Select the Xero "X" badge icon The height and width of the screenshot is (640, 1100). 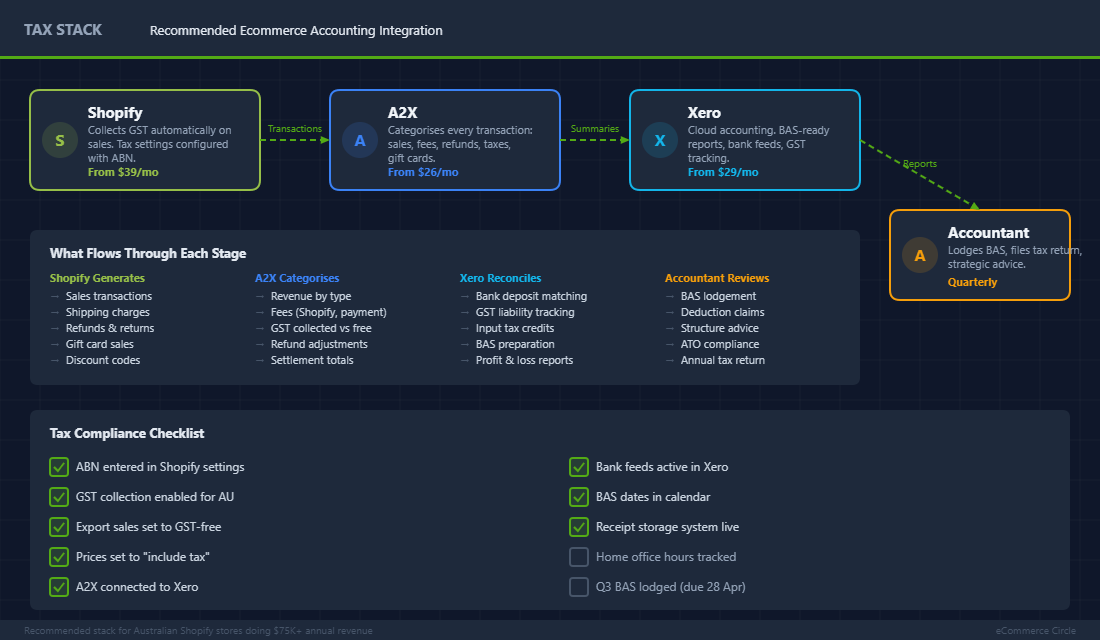tap(660, 140)
